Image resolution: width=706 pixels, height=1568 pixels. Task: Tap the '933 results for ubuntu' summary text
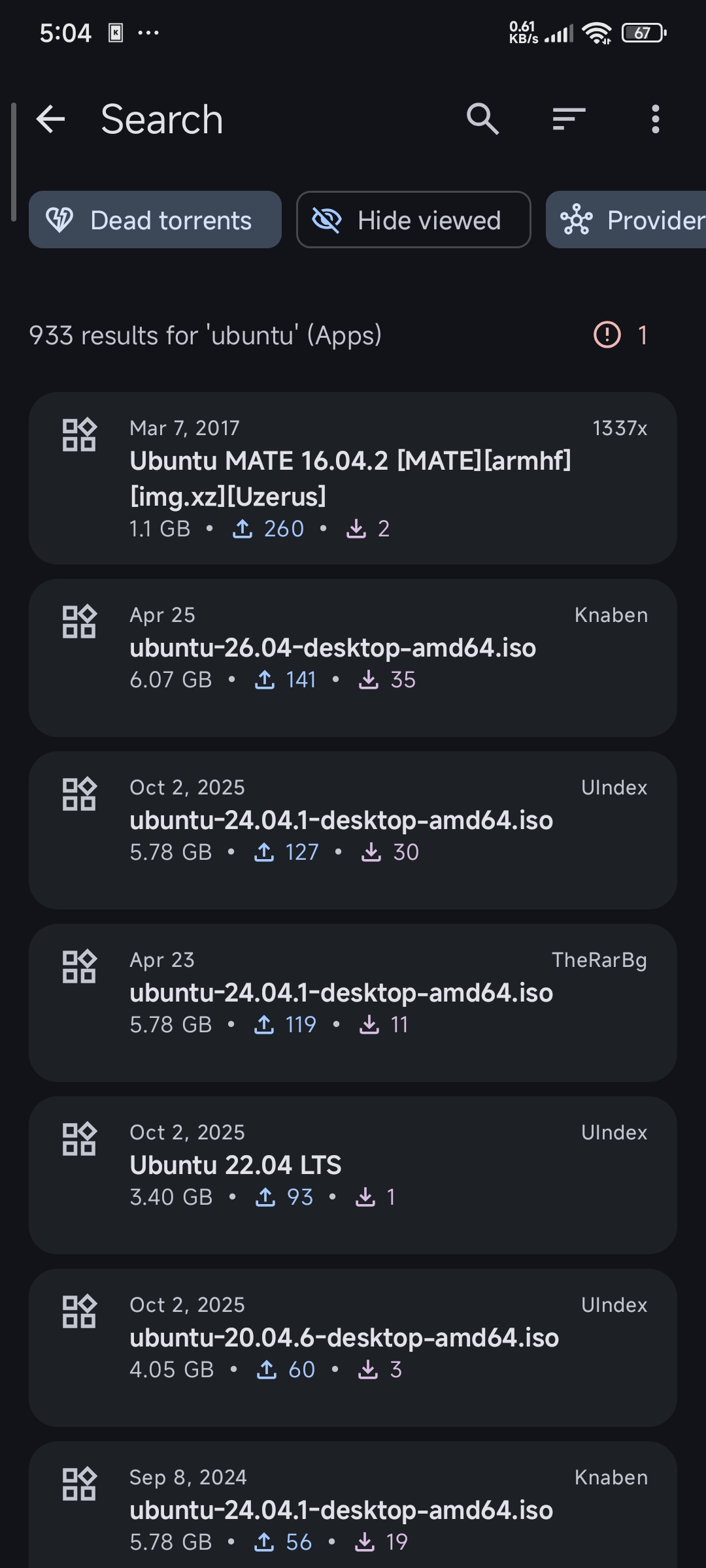click(x=205, y=335)
